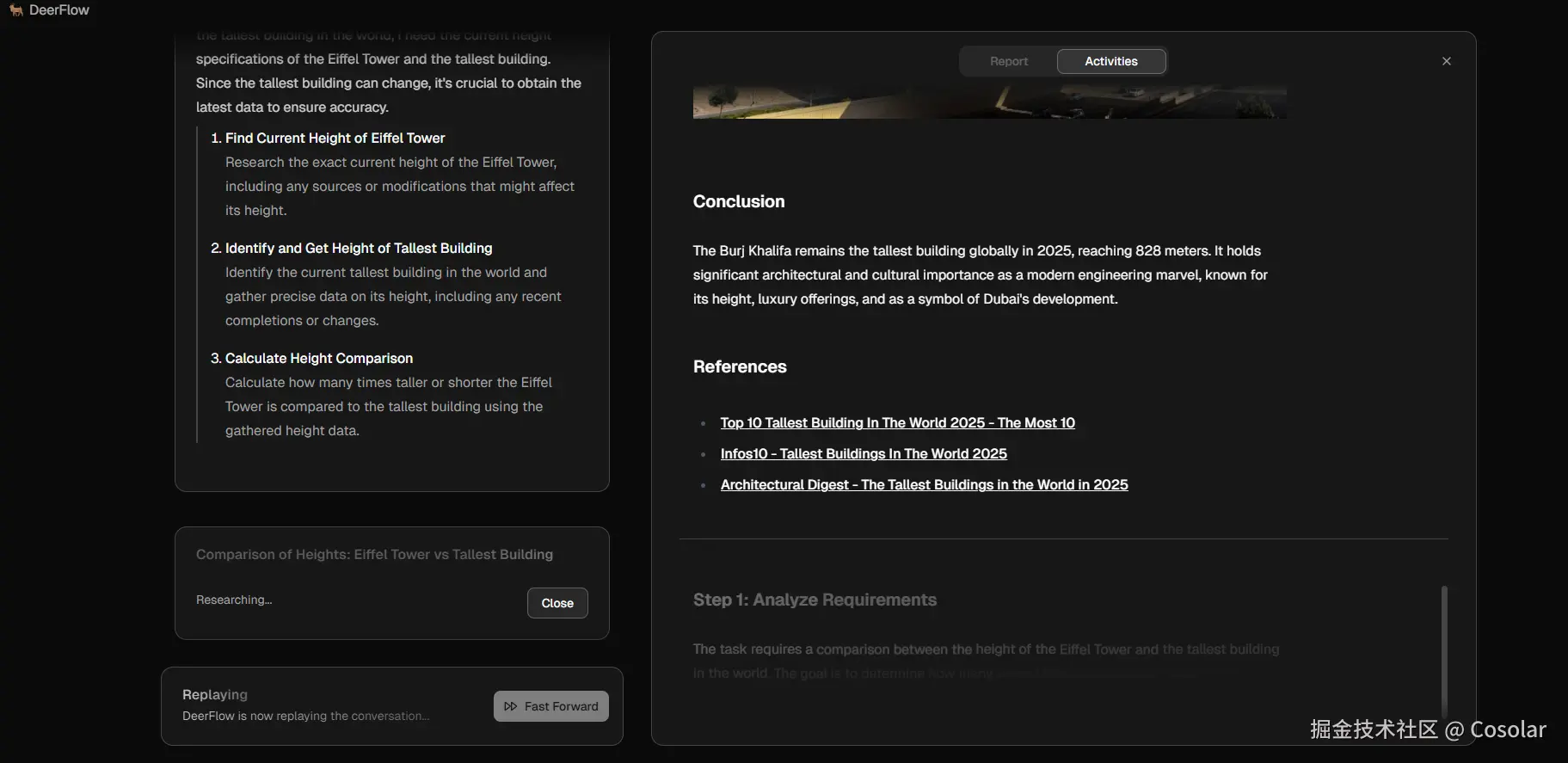Open Architectural Digest reference link
The height and width of the screenshot is (763, 1568).
(x=925, y=484)
